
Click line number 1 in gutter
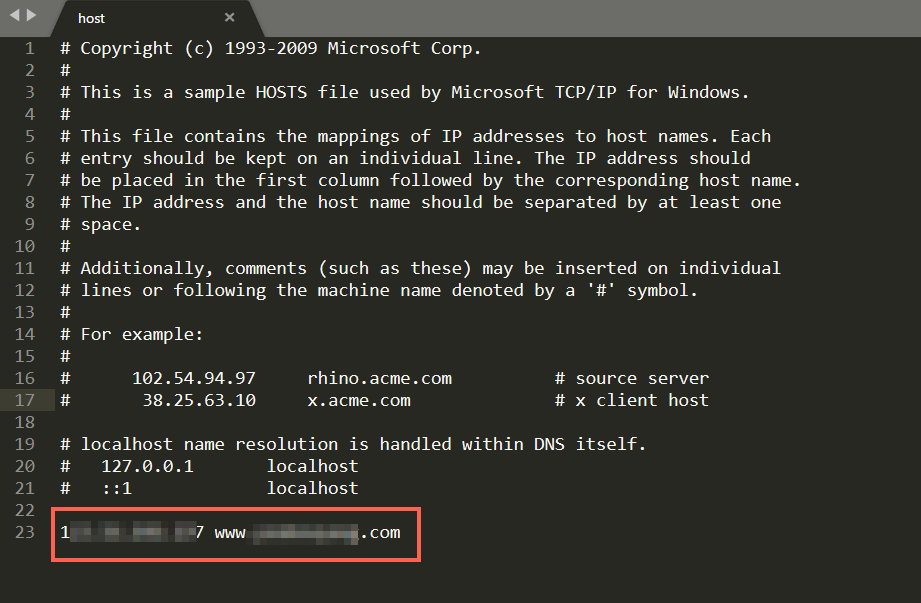click(x=29, y=49)
